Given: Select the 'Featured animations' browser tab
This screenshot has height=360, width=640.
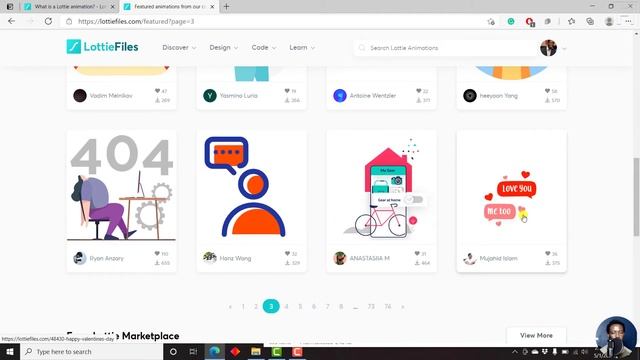Looking at the screenshot, I should pyautogui.click(x=169, y=7).
